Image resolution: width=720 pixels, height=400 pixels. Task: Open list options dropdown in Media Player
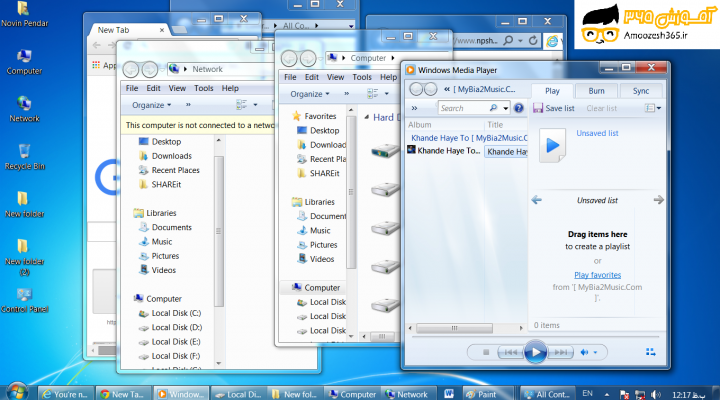[652, 108]
